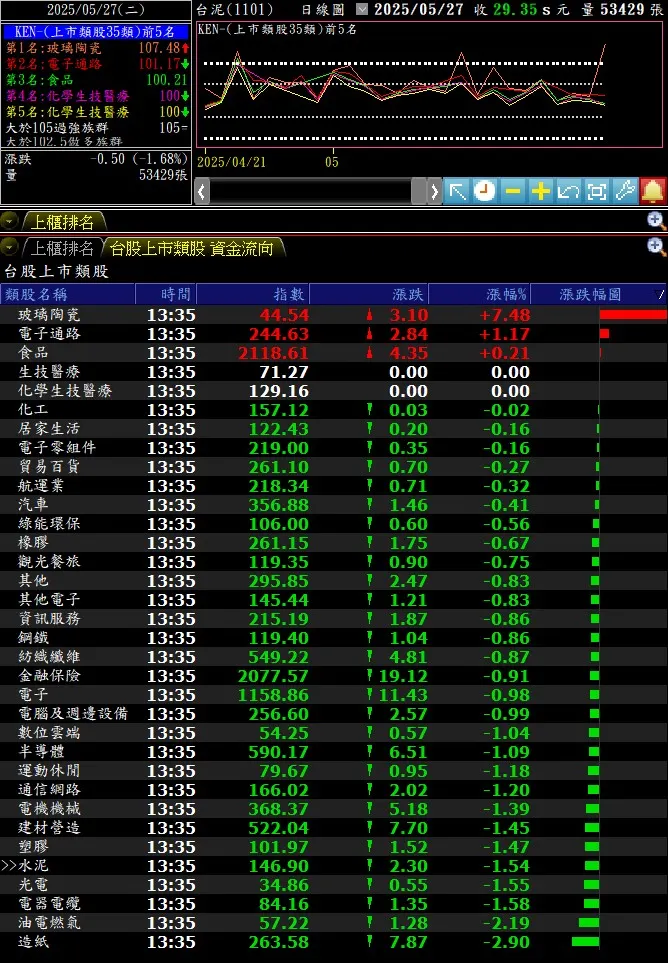
Task: Select the arrow pointer tool in chart toolbar
Action: pyautogui.click(x=456, y=192)
